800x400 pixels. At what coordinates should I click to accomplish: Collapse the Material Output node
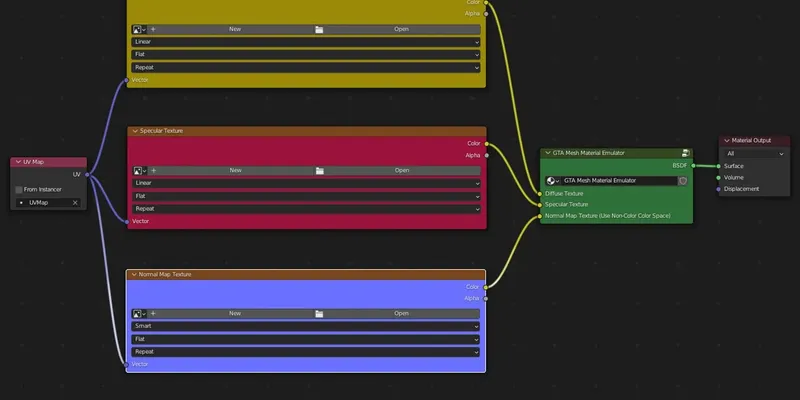pos(727,141)
